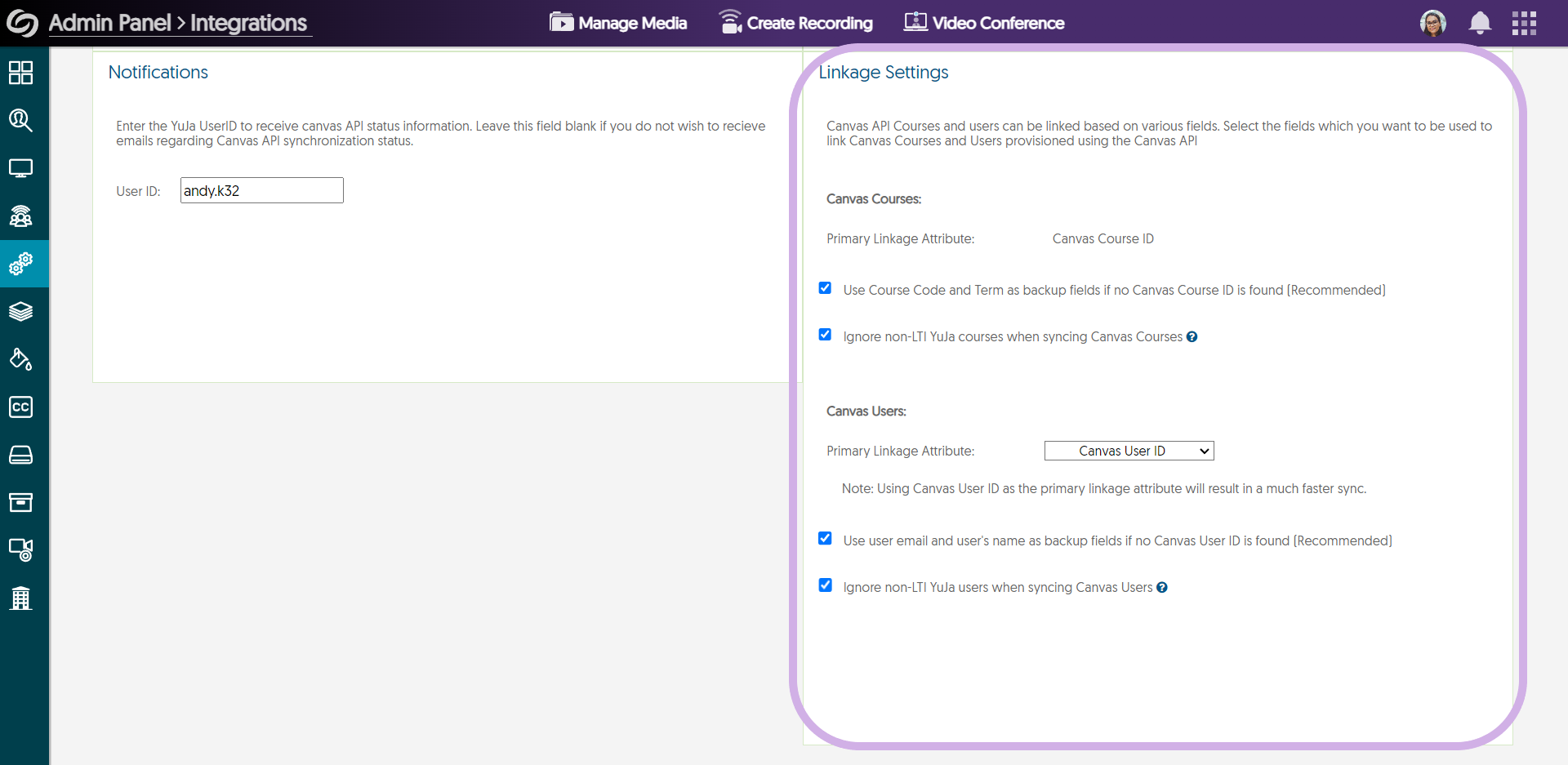Click the Linkage Settings heading
The image size is (1568, 765).
(x=884, y=72)
